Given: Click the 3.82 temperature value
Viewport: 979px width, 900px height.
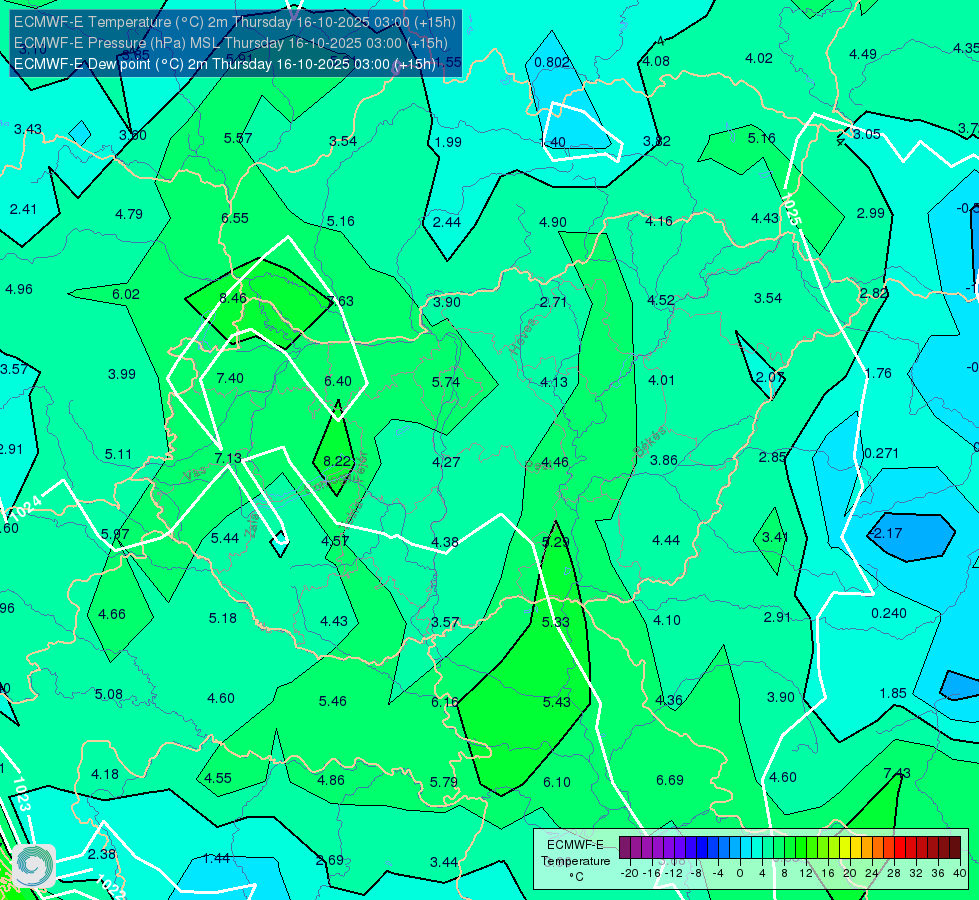Looking at the screenshot, I should (x=657, y=141).
